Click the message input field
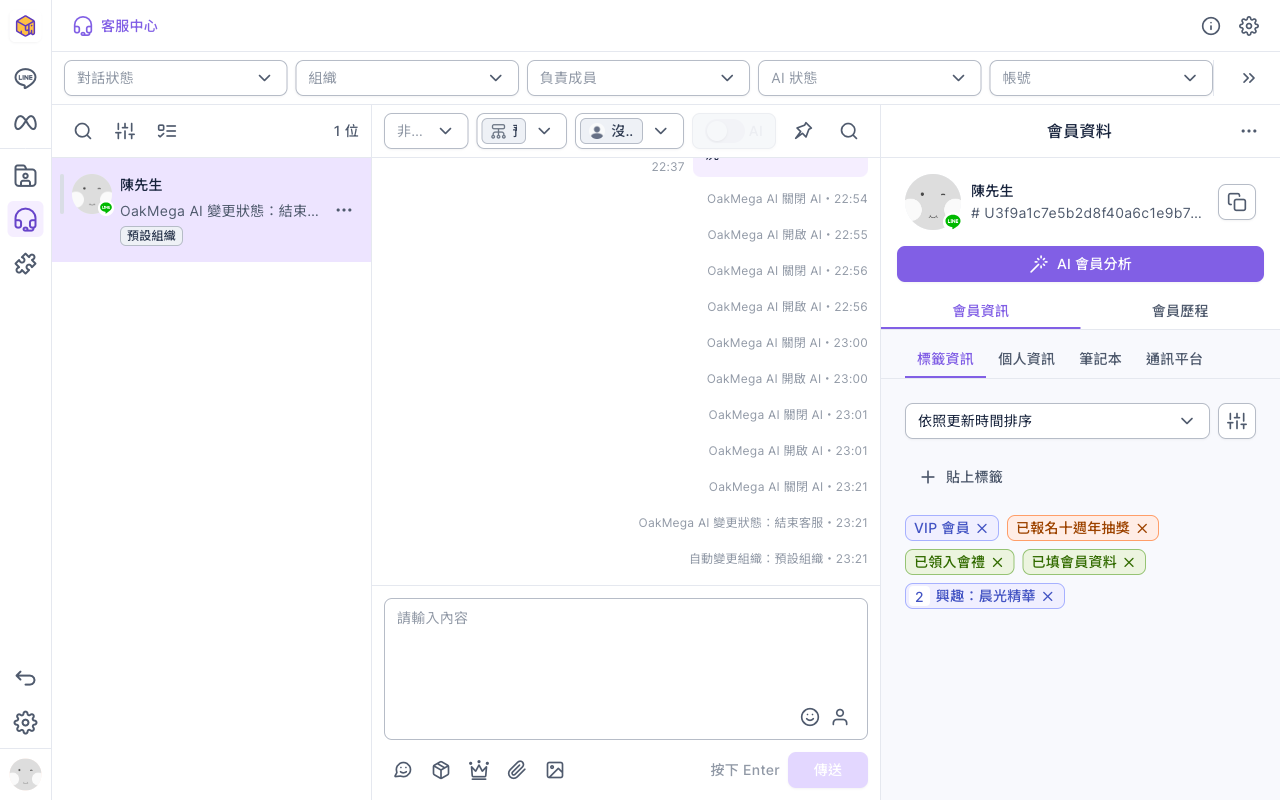Image resolution: width=1280 pixels, height=800 pixels. [x=626, y=669]
